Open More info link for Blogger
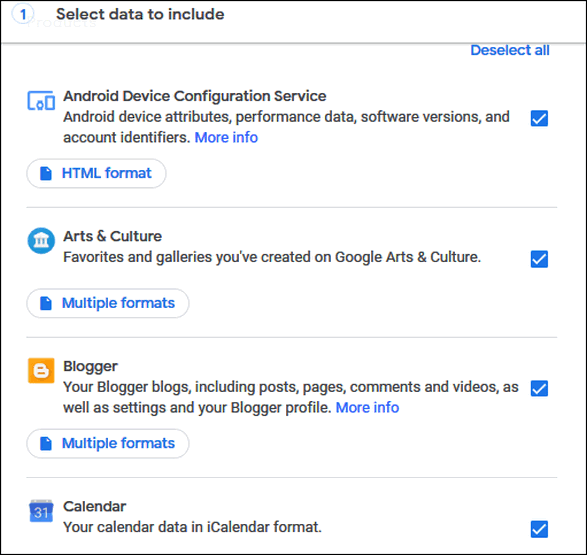The image size is (587, 555). (367, 408)
